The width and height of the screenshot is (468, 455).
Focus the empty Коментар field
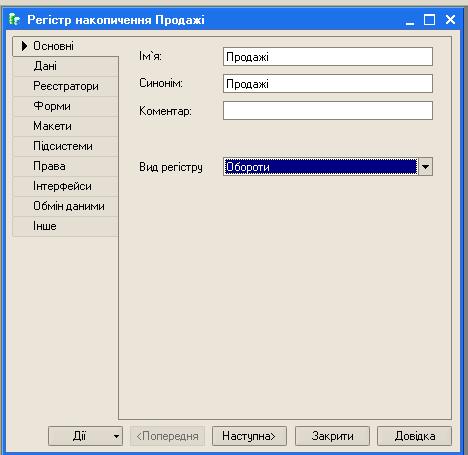(328, 111)
